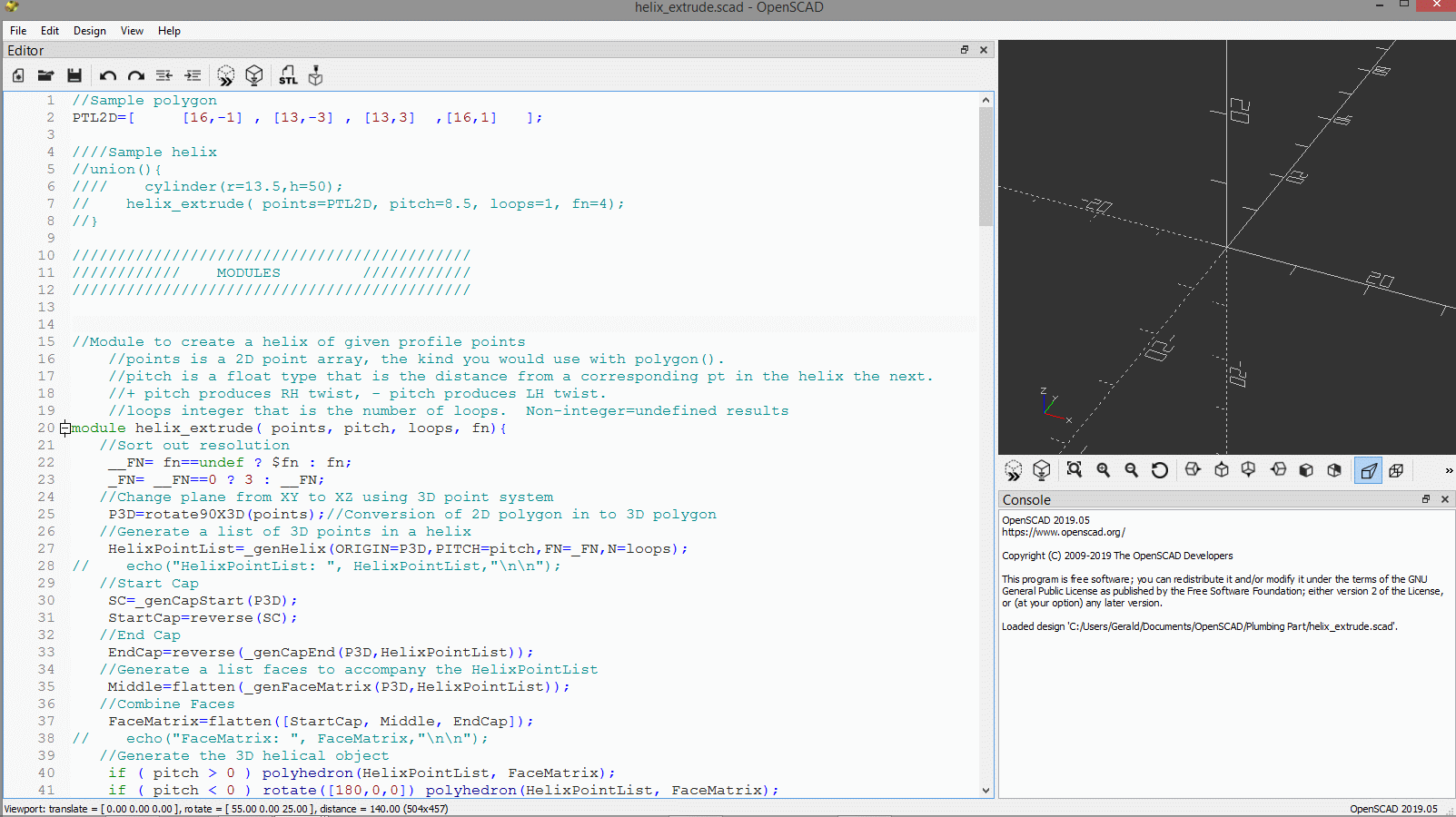
Task: Open the View menu
Action: (x=132, y=31)
